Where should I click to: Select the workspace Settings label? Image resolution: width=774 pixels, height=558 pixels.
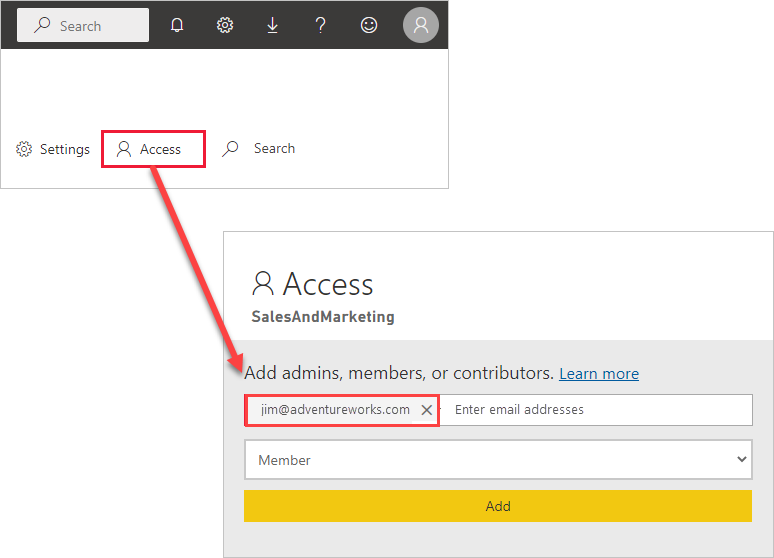click(65, 149)
